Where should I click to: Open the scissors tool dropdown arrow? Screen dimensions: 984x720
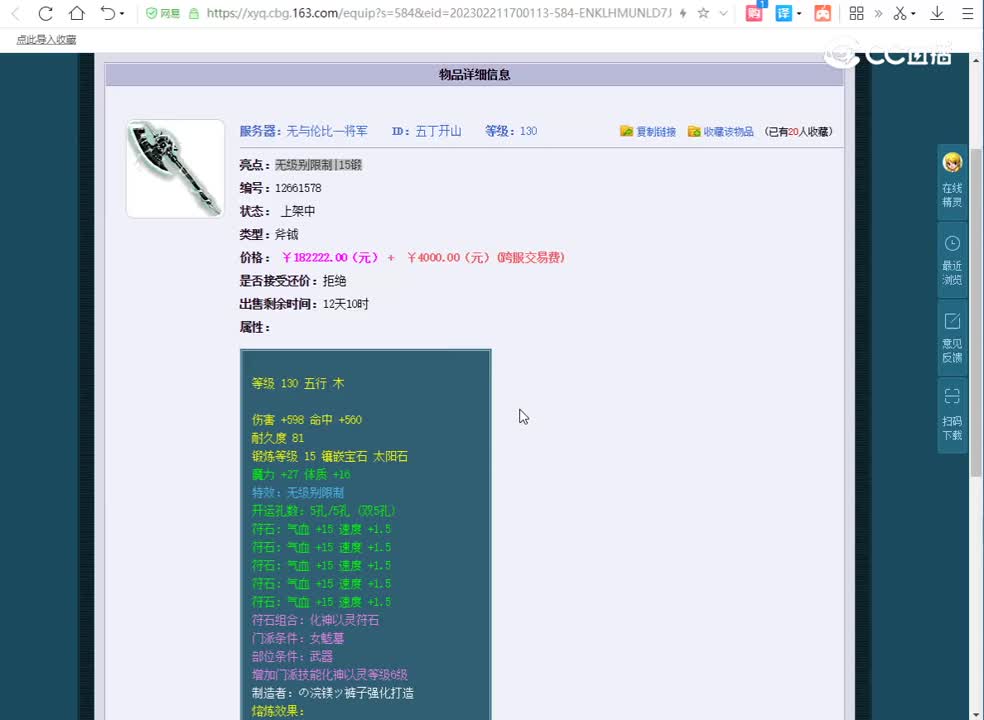click(x=913, y=14)
